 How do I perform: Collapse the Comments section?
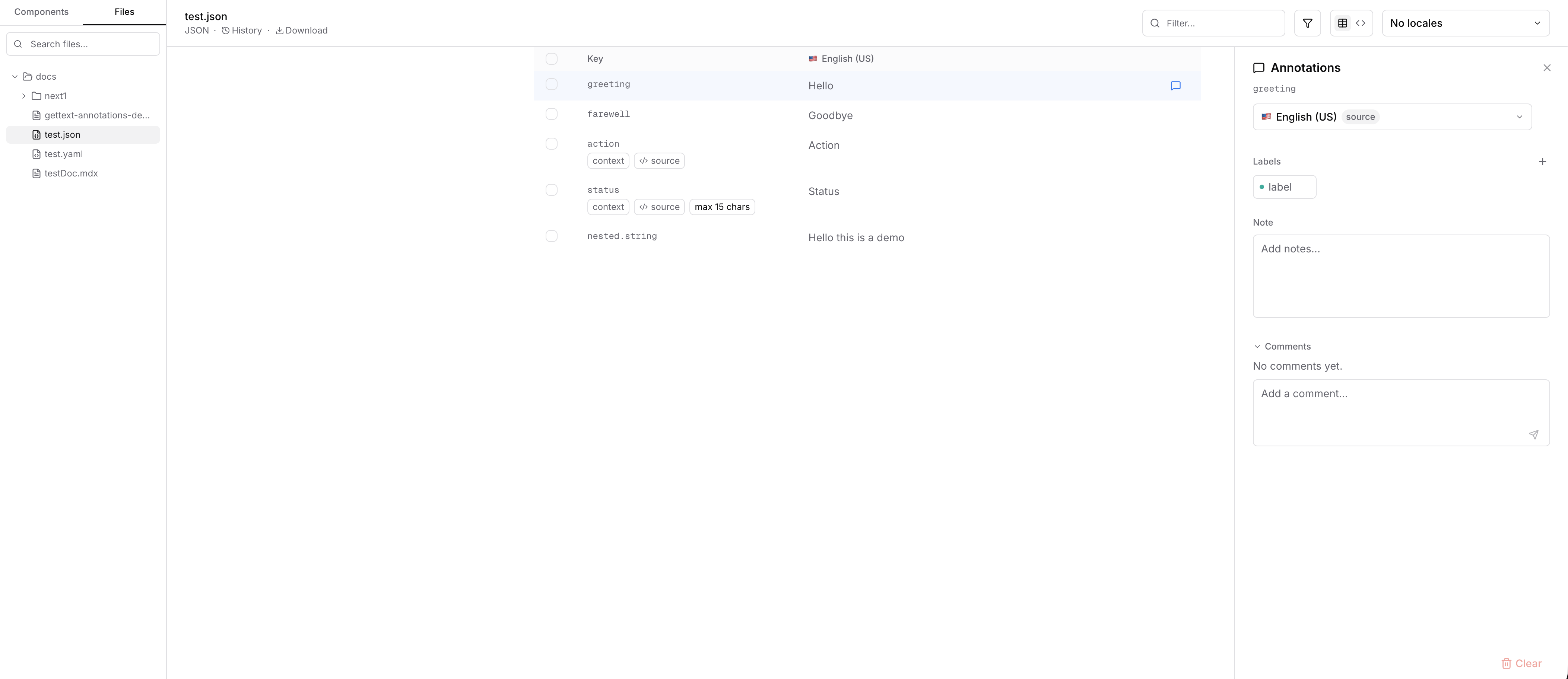coord(1281,346)
